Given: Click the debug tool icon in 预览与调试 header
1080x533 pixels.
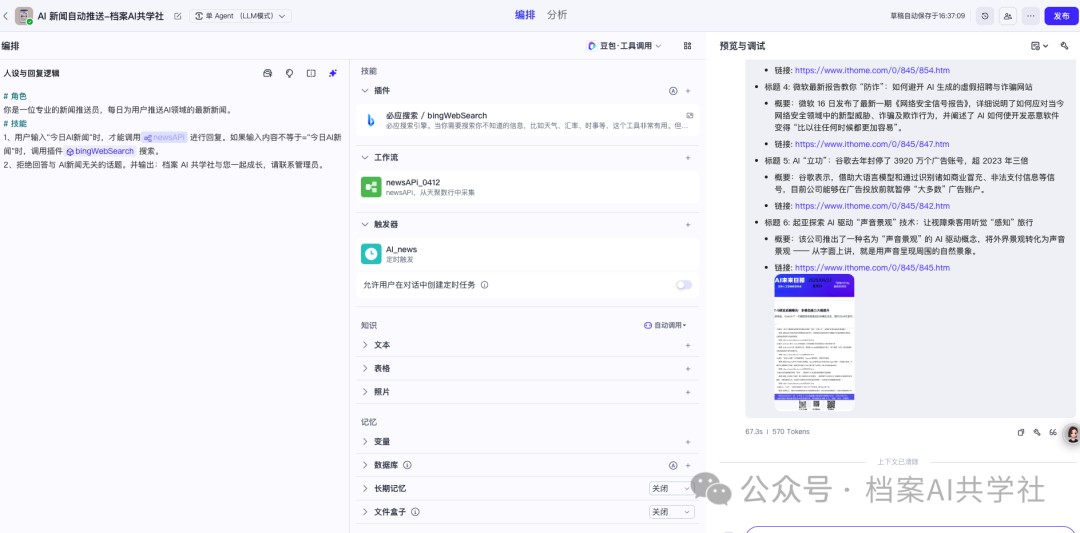Looking at the screenshot, I should 1065,45.
